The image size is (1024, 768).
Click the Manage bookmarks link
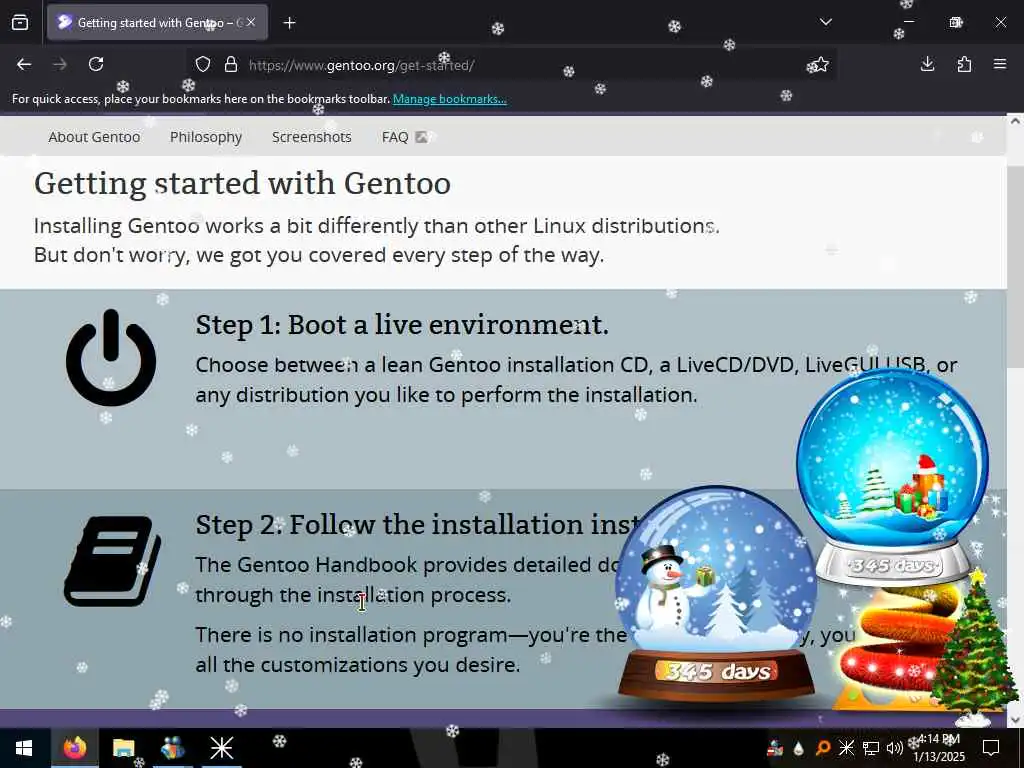point(449,99)
